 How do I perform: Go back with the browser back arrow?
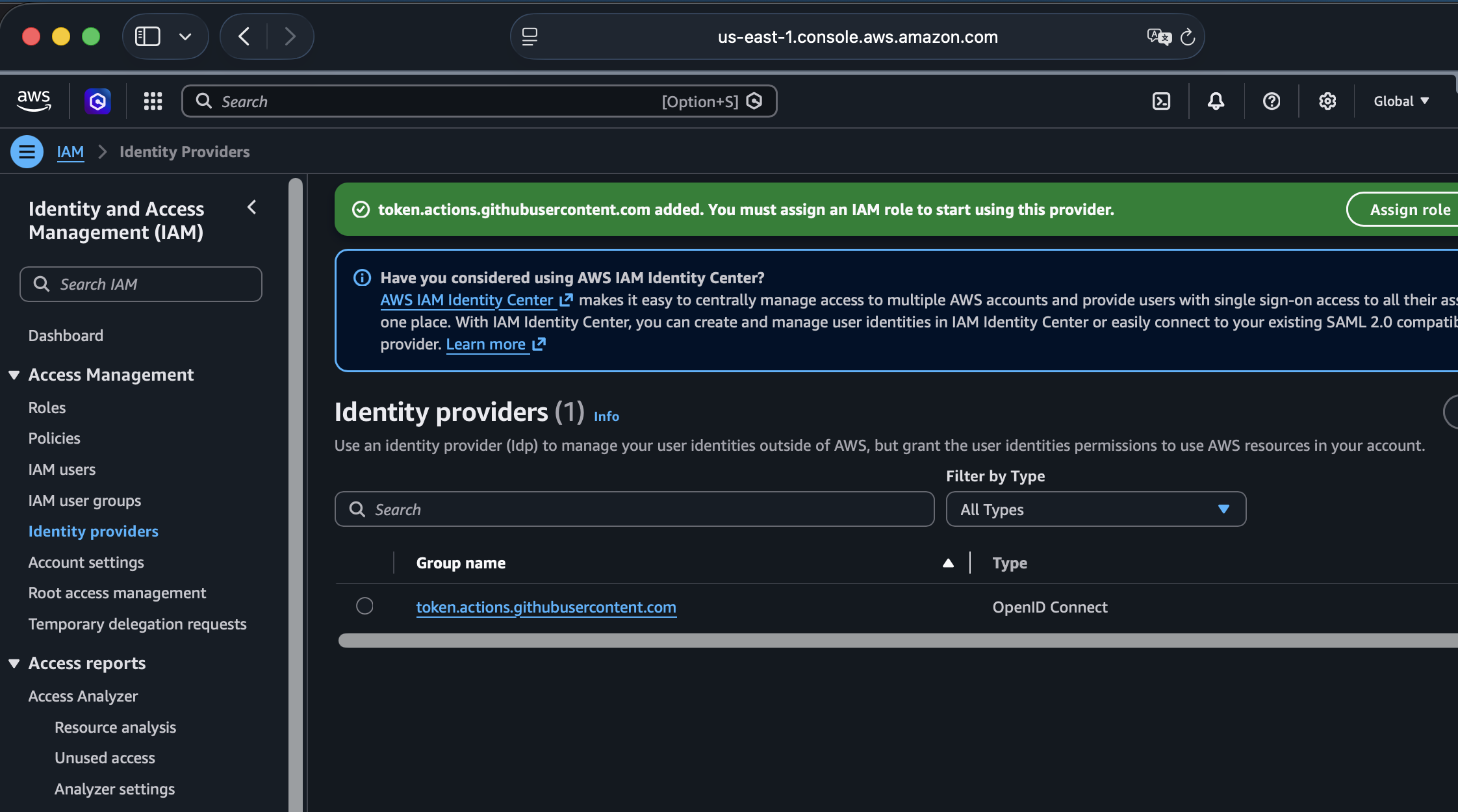244,36
